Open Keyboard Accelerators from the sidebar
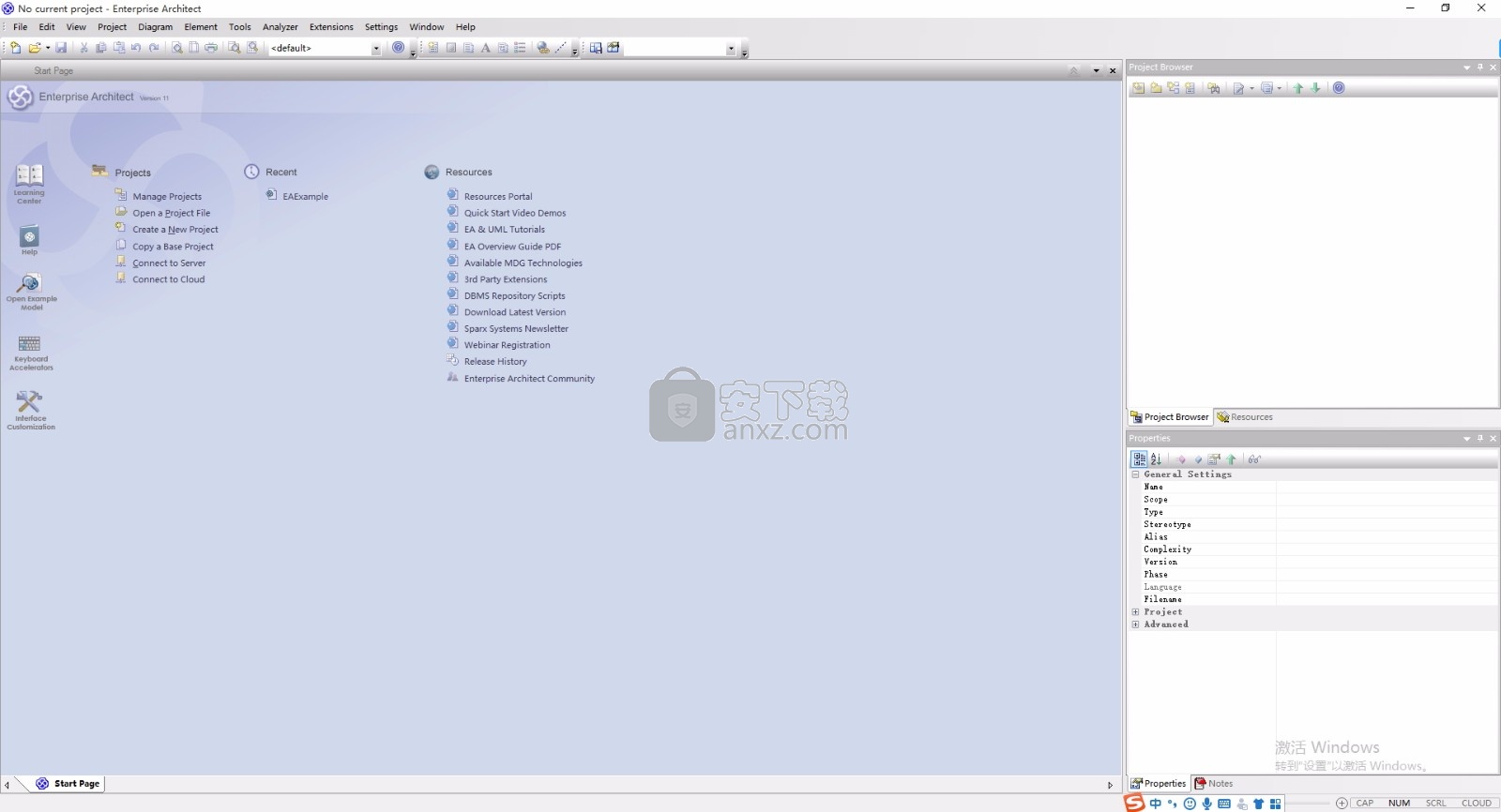 [x=31, y=353]
